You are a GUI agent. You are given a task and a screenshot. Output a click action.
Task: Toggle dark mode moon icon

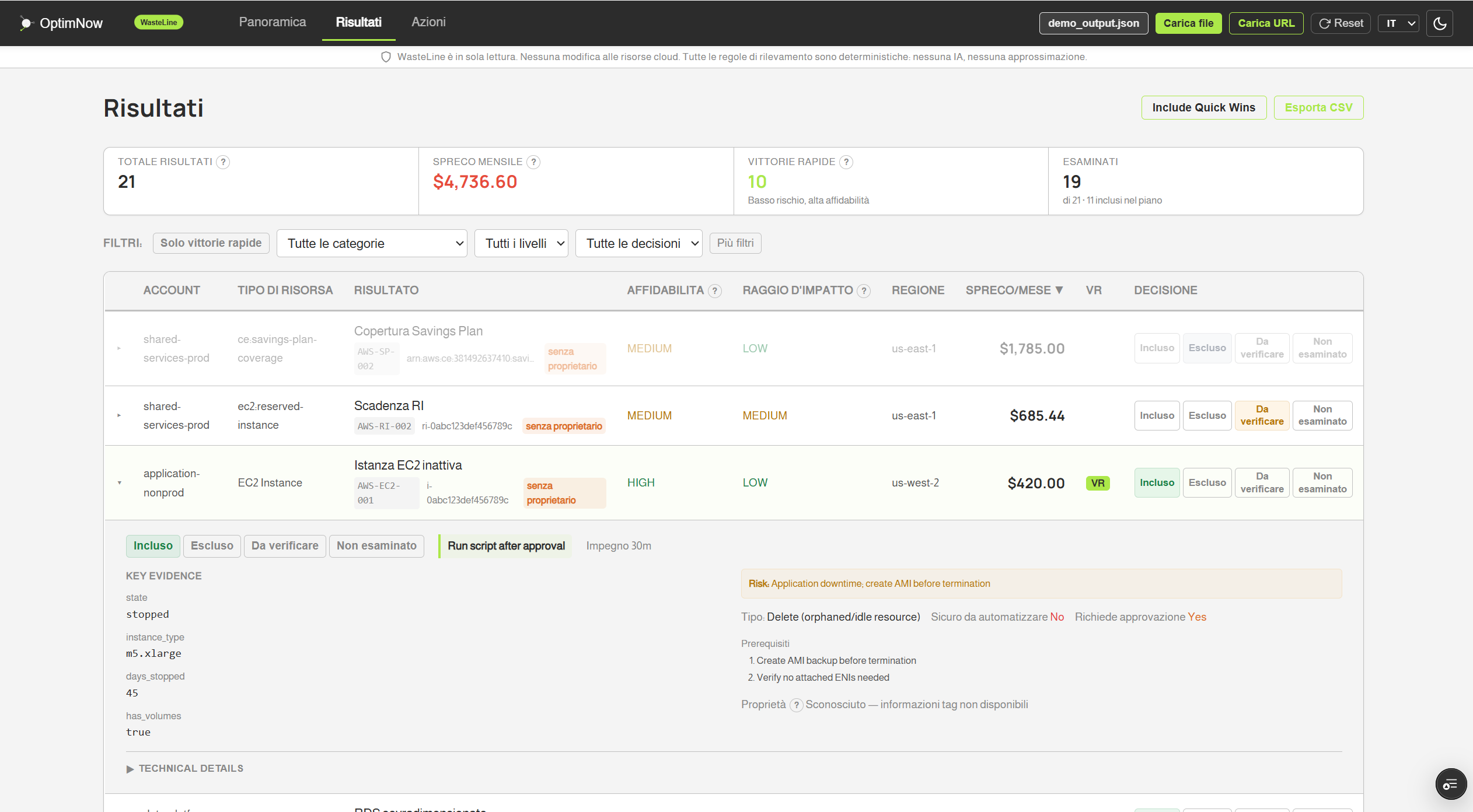pos(1439,23)
